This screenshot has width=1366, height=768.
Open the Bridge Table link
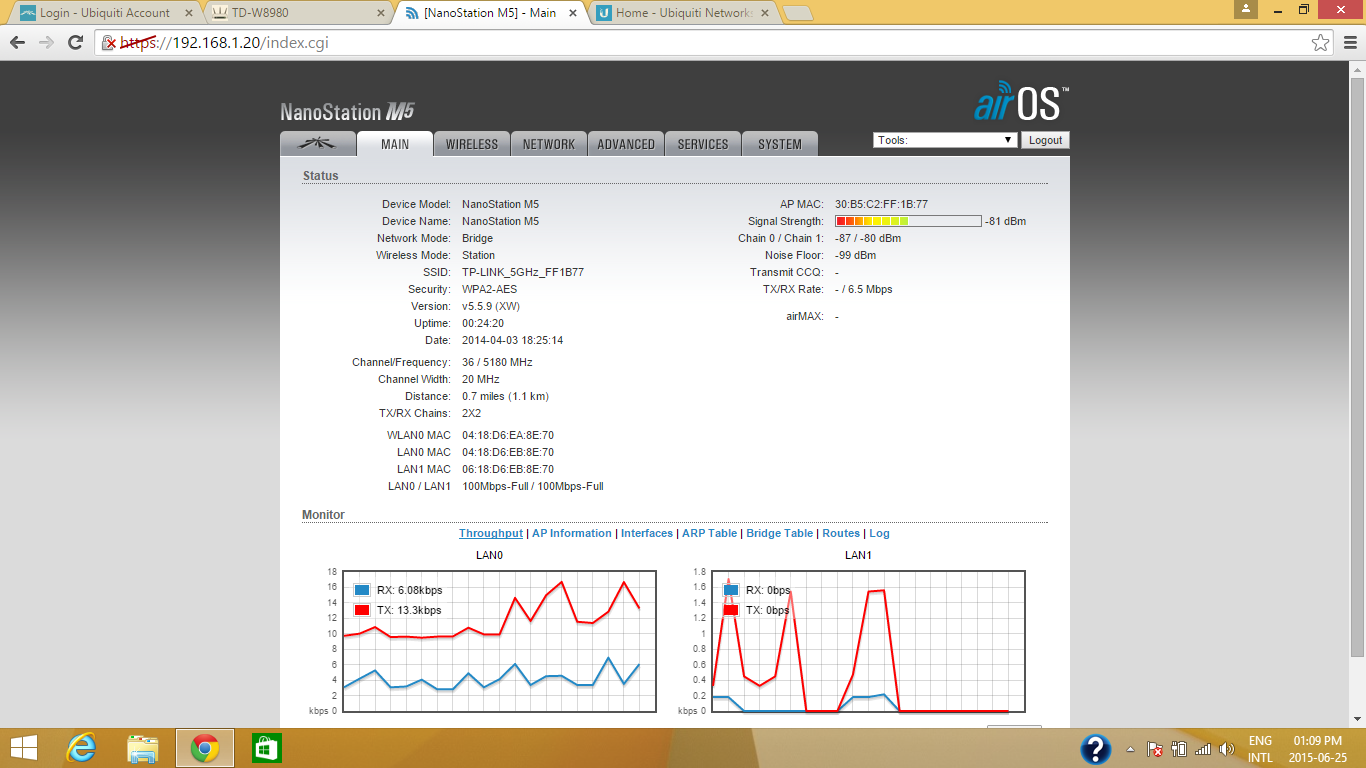(780, 533)
